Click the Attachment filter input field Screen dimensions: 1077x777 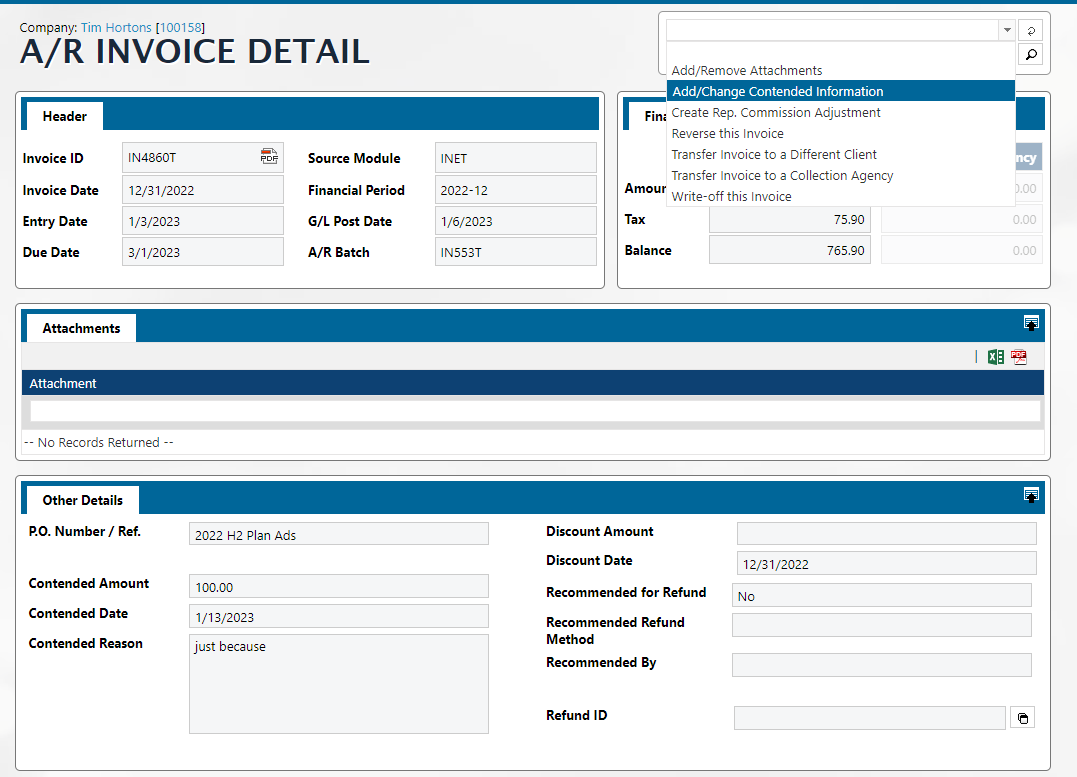point(535,411)
